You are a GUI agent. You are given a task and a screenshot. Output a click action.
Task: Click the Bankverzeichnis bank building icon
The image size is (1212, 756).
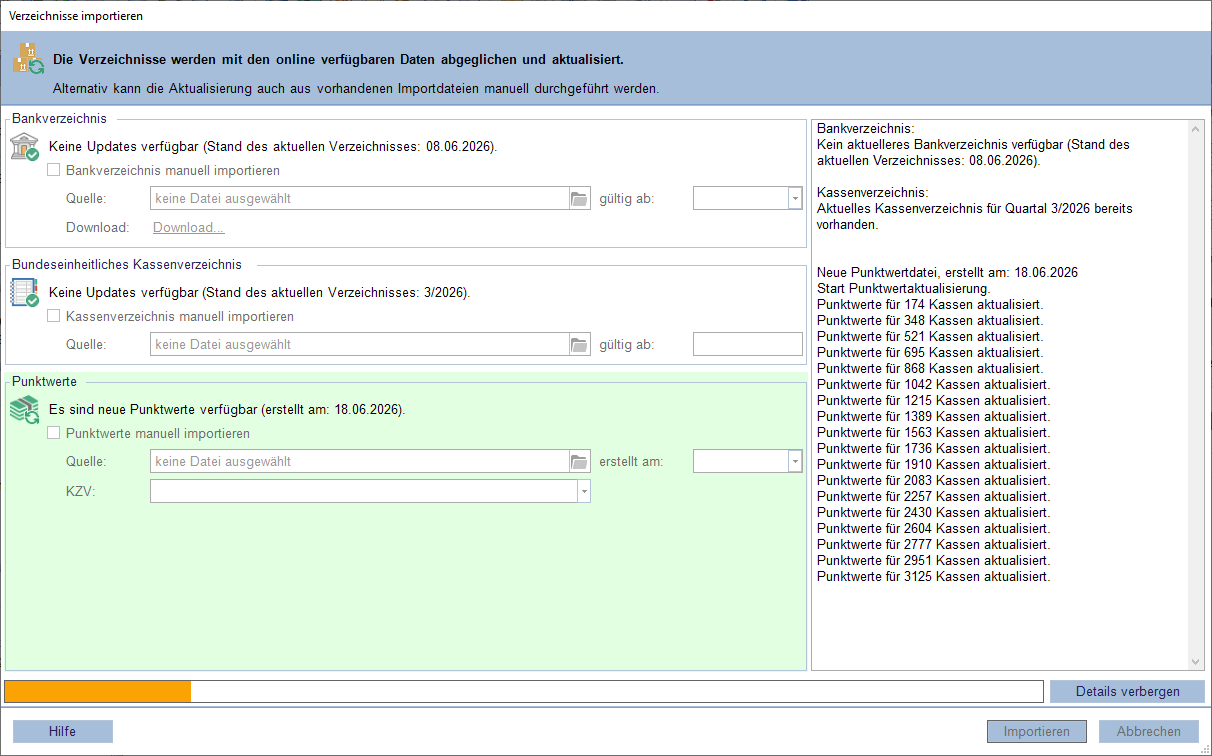click(x=24, y=147)
